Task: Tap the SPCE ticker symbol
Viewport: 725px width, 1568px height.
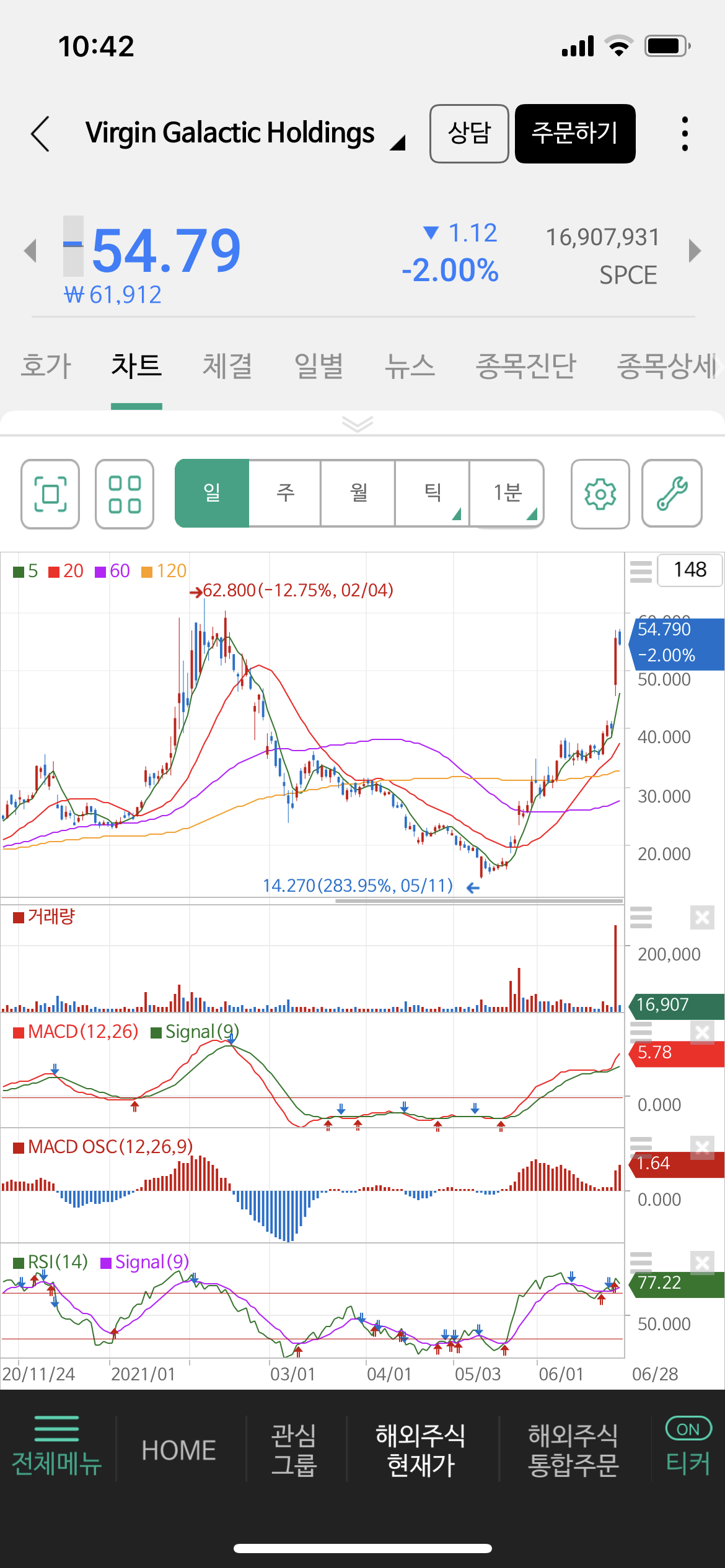Action: [x=628, y=275]
